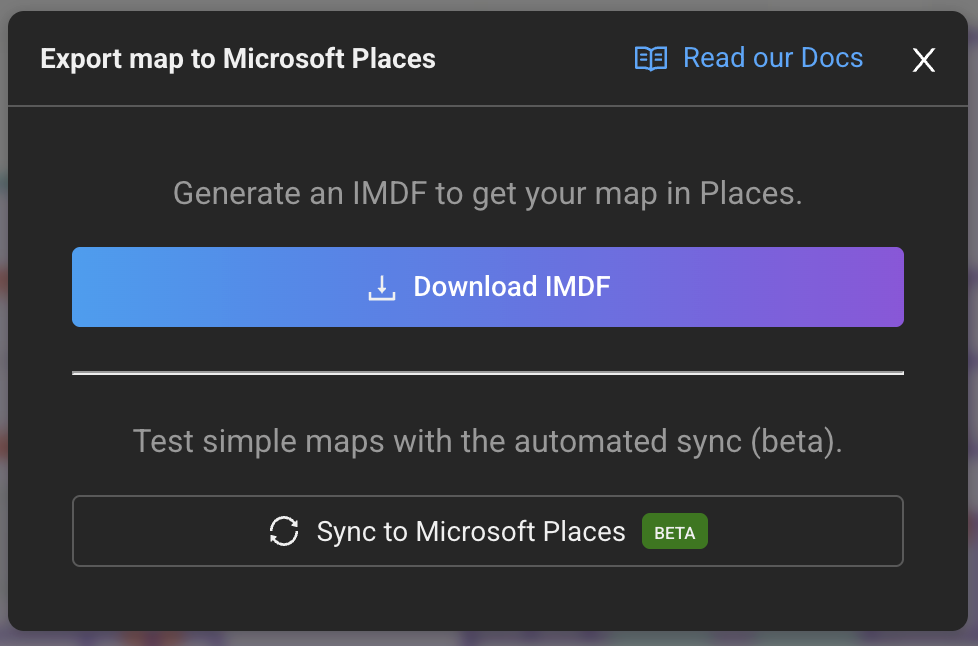This screenshot has width=978, height=646.
Task: Dismiss the Export map dialog with X
Action: coord(923,59)
